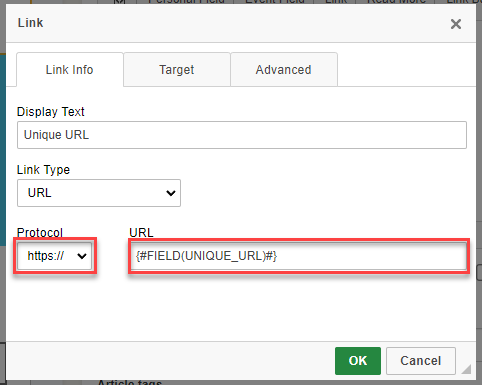
Task: Open the Target tab
Action: 177,70
